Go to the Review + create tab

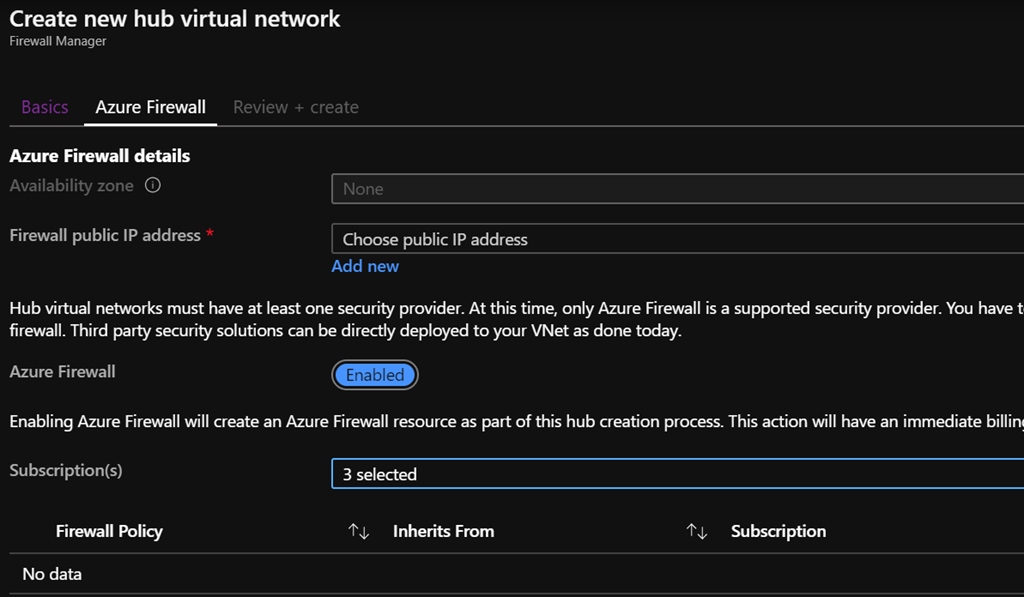296,107
